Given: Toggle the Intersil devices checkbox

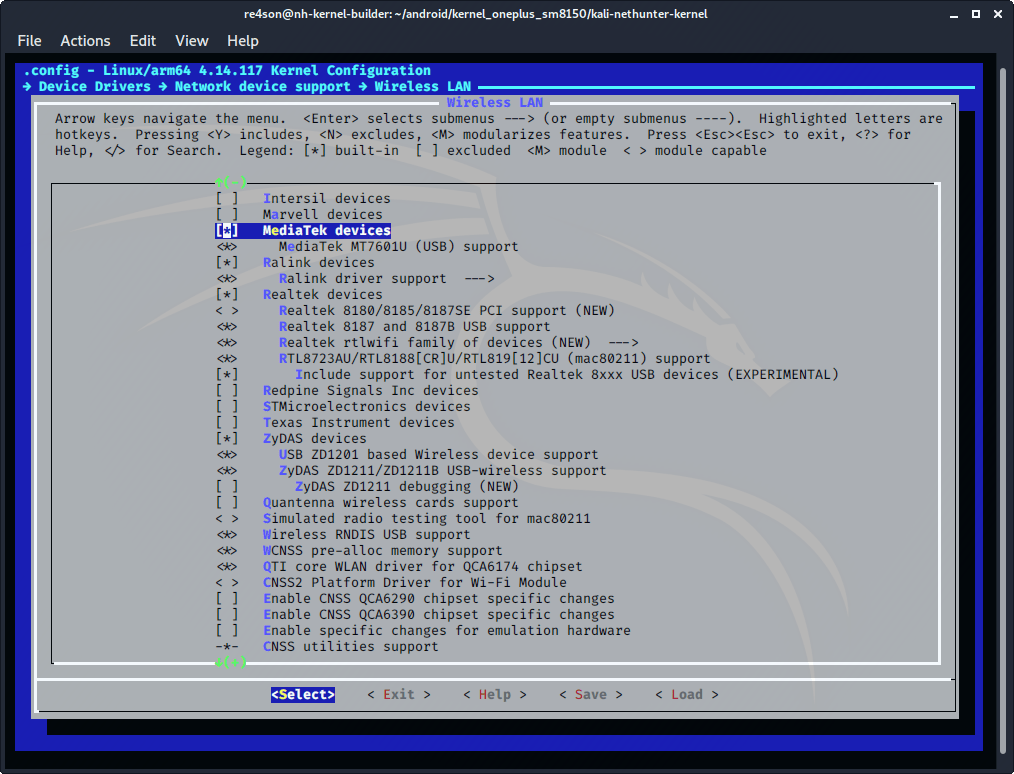Looking at the screenshot, I should [x=227, y=199].
